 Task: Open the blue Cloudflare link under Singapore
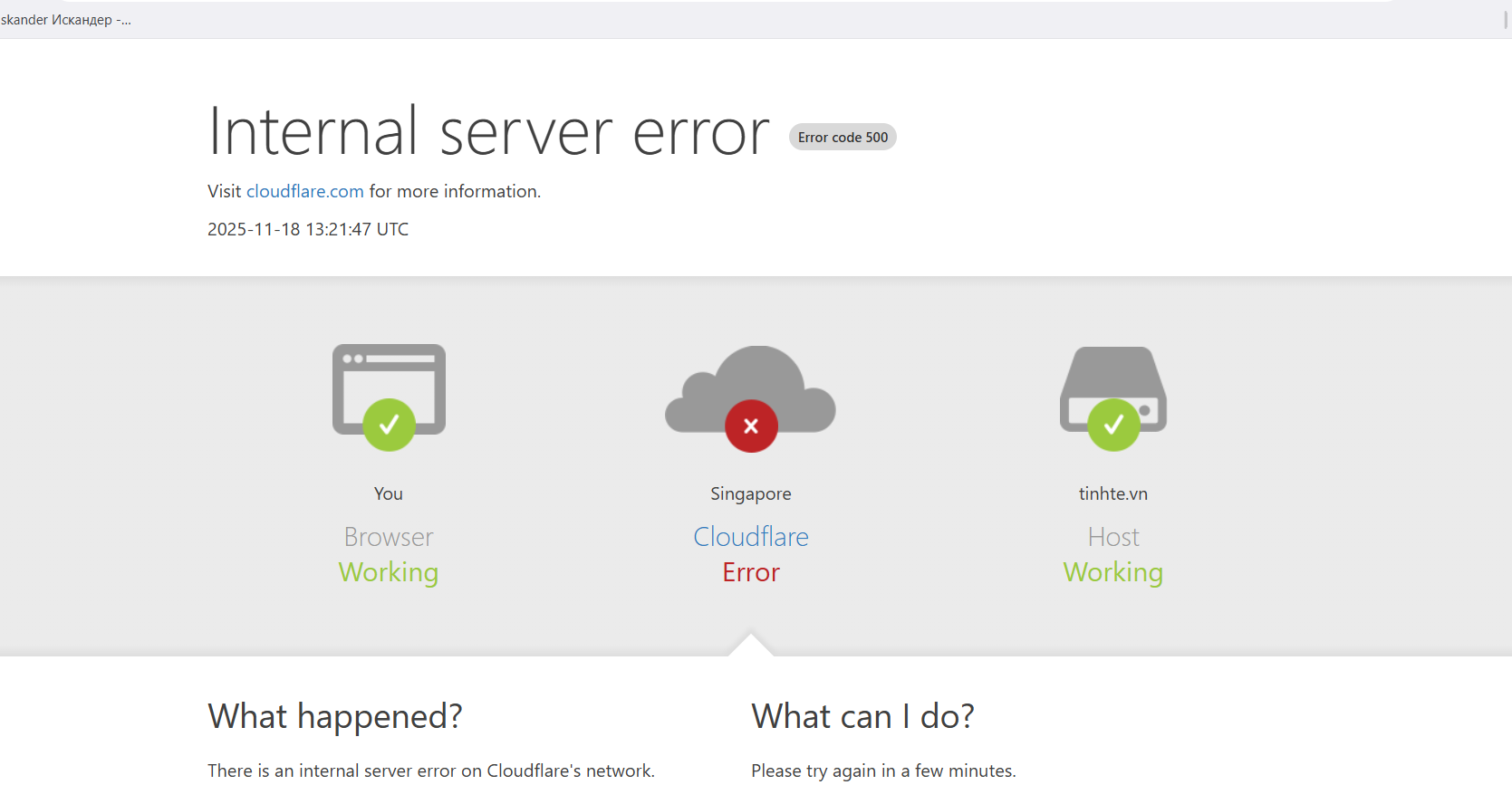tap(750, 537)
